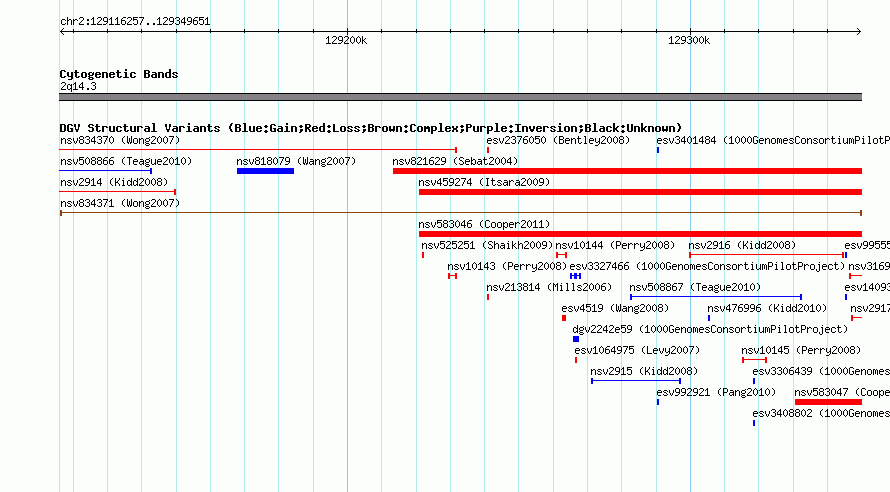Click the nsv10144 (Perry2008) label
The image size is (890, 492).
[x=615, y=245]
